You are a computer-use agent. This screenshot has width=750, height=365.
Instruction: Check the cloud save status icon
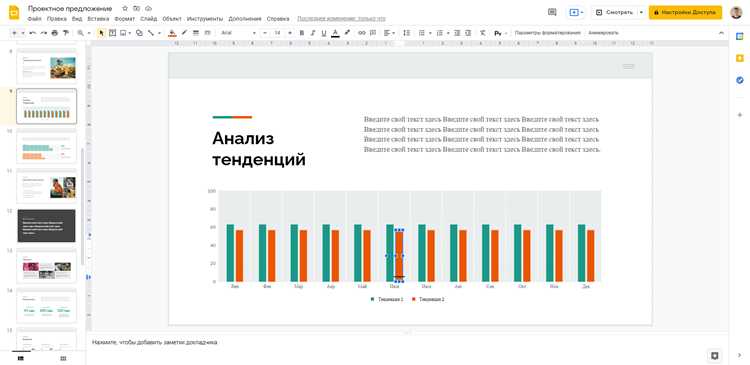click(148, 9)
